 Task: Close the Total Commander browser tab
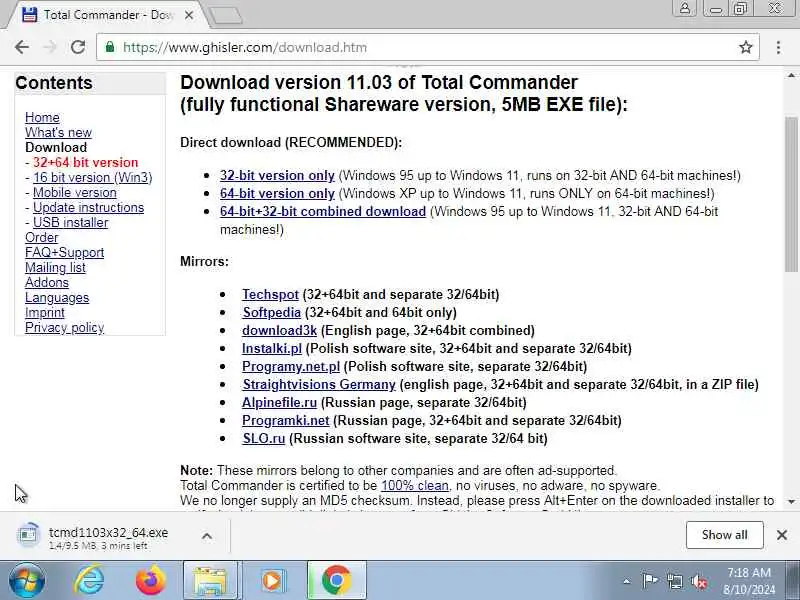[189, 15]
